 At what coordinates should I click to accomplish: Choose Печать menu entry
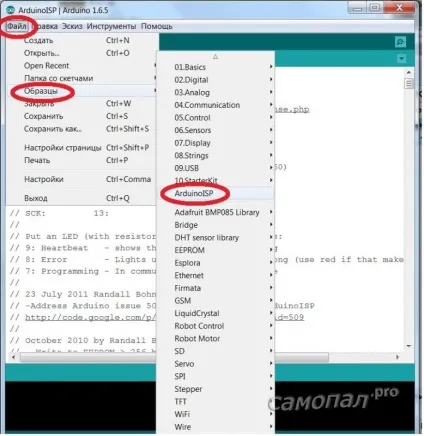pyautogui.click(x=82, y=160)
